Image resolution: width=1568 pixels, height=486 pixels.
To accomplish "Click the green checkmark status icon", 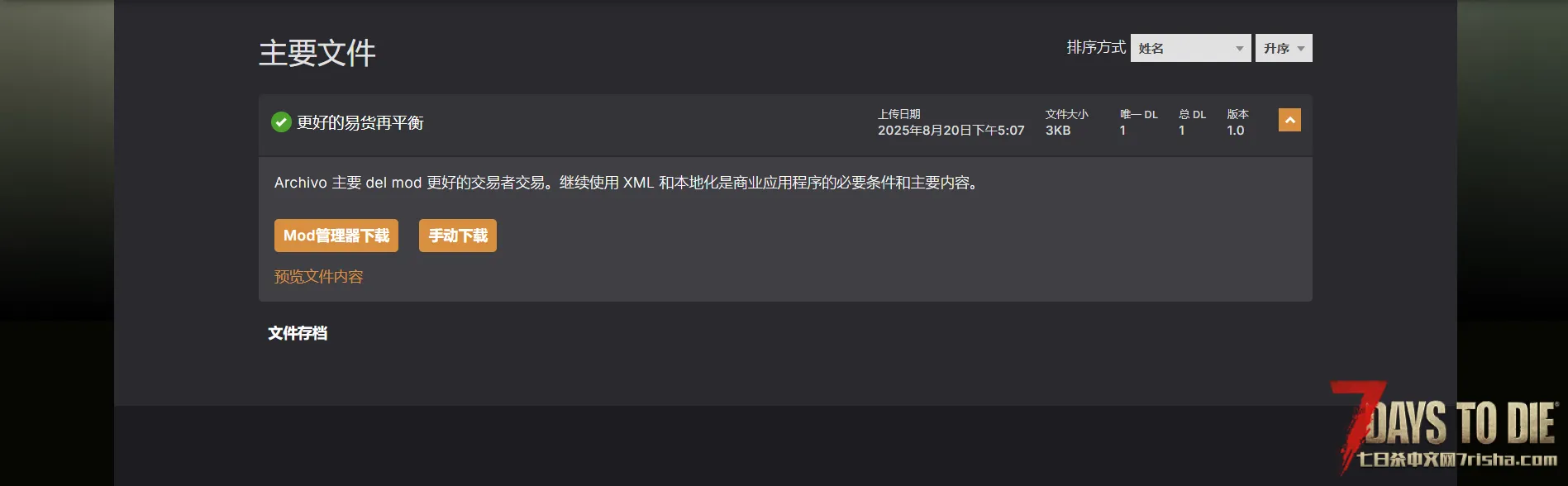I will 281,122.
